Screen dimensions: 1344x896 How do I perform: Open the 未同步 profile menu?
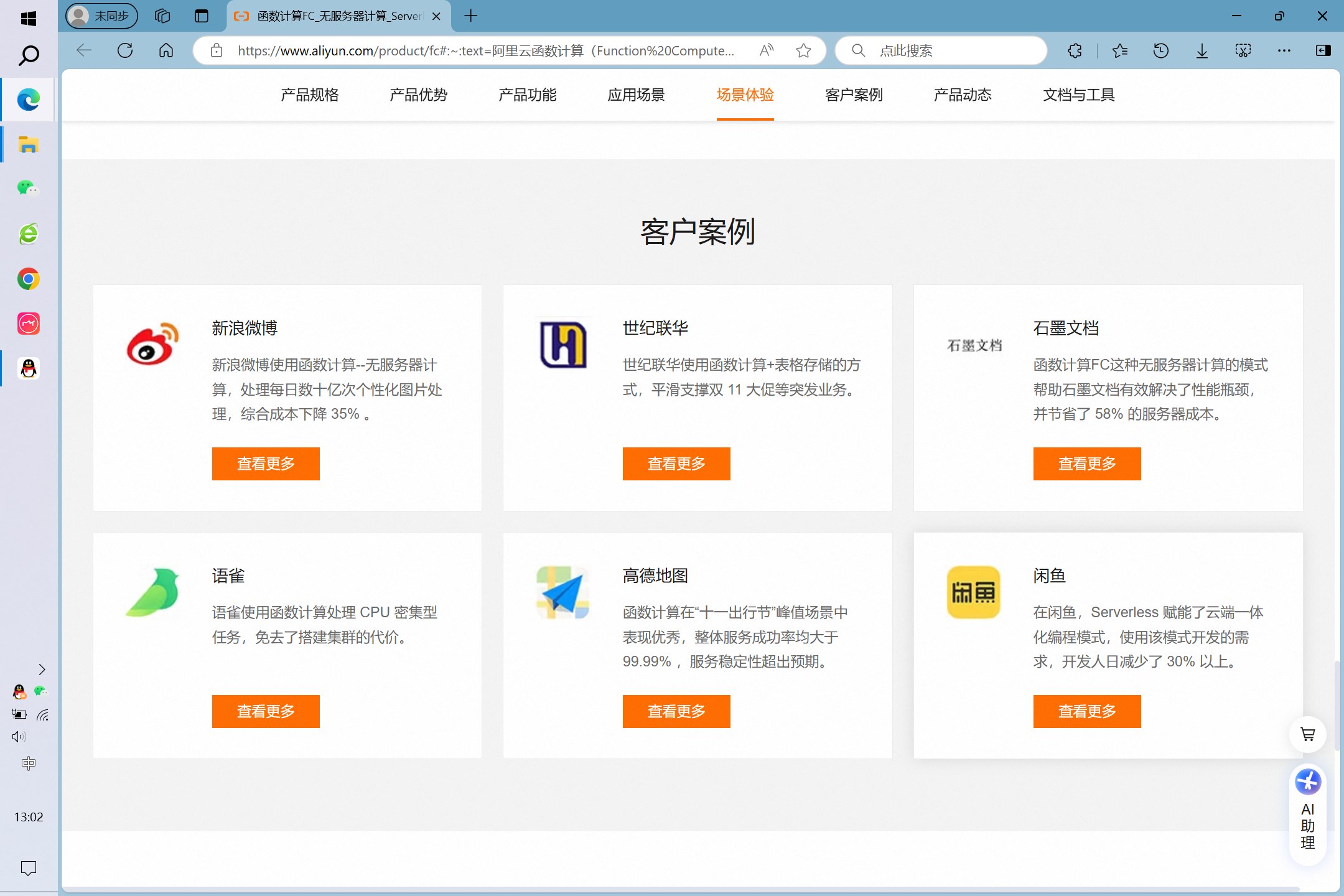[x=101, y=16]
